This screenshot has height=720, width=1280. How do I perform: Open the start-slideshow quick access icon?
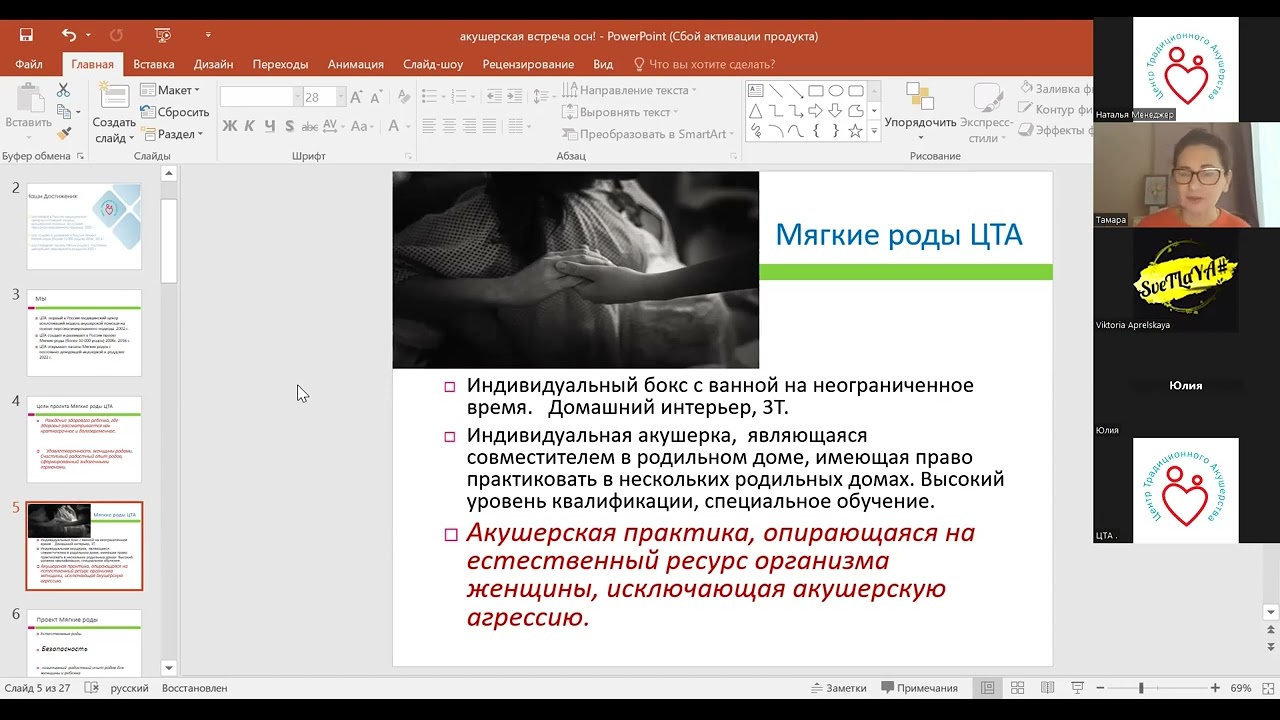[x=161, y=35]
